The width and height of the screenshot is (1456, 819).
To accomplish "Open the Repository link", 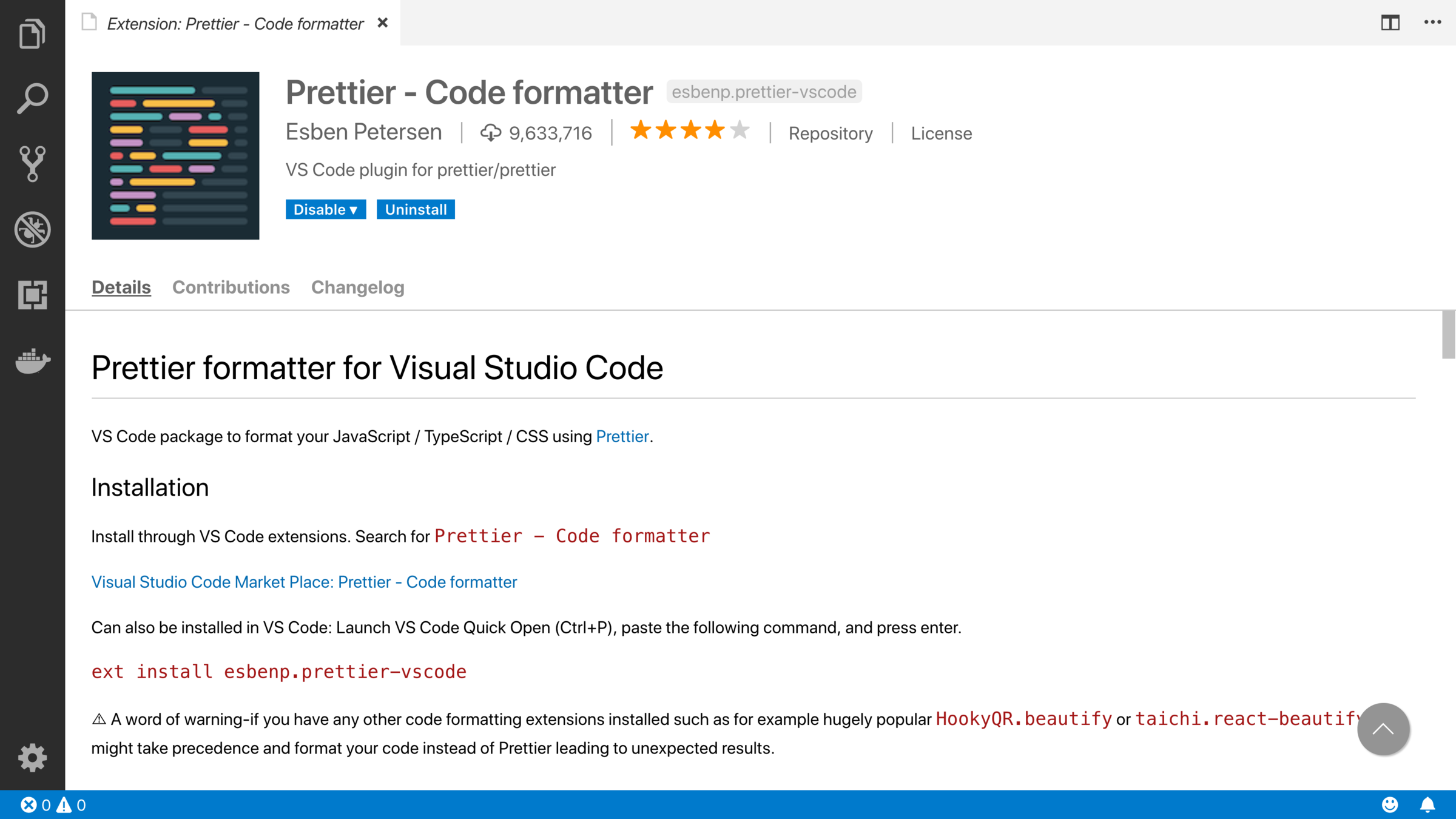I will (x=830, y=133).
